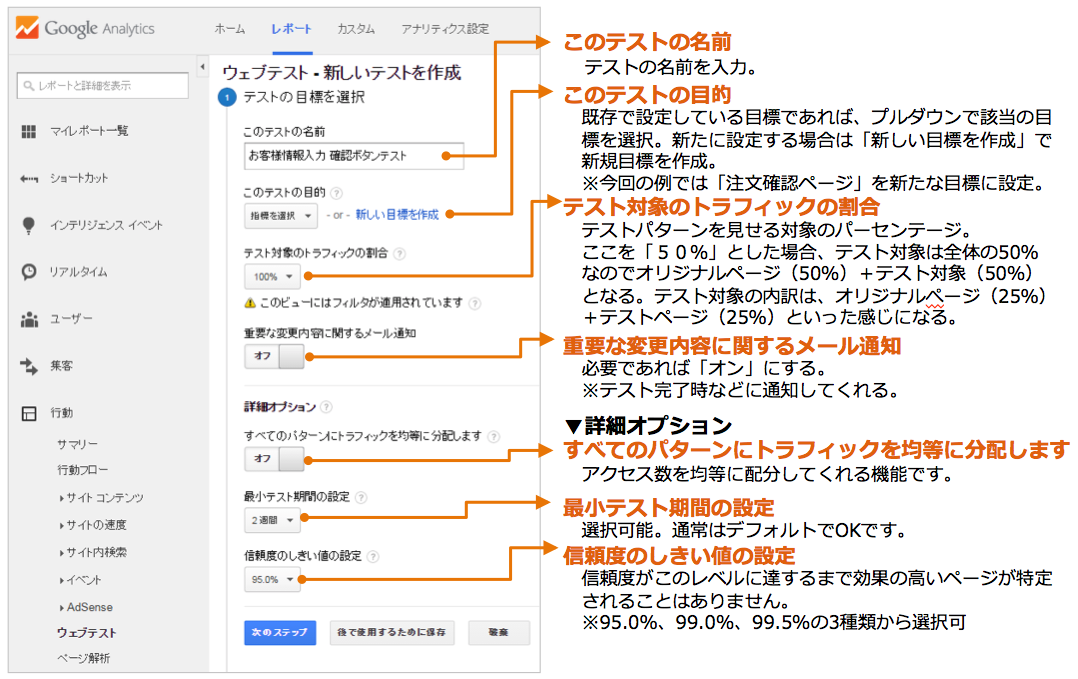Click the レポートと詳細を表示 search box

tap(102, 86)
